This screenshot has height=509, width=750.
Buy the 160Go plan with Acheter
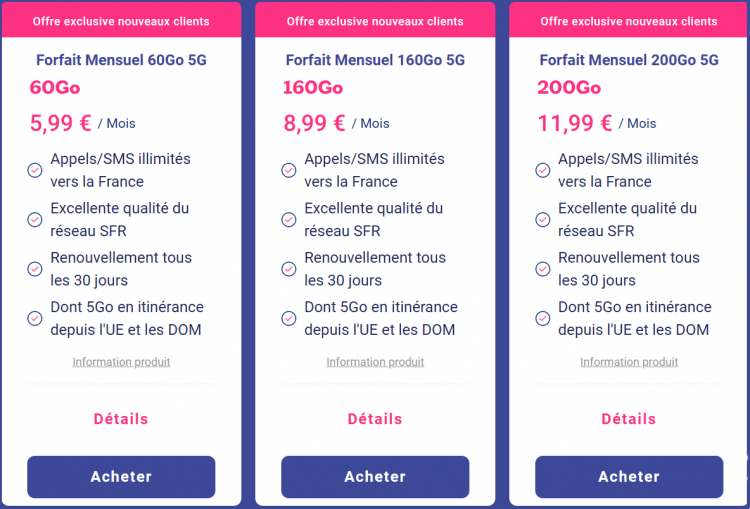375,477
